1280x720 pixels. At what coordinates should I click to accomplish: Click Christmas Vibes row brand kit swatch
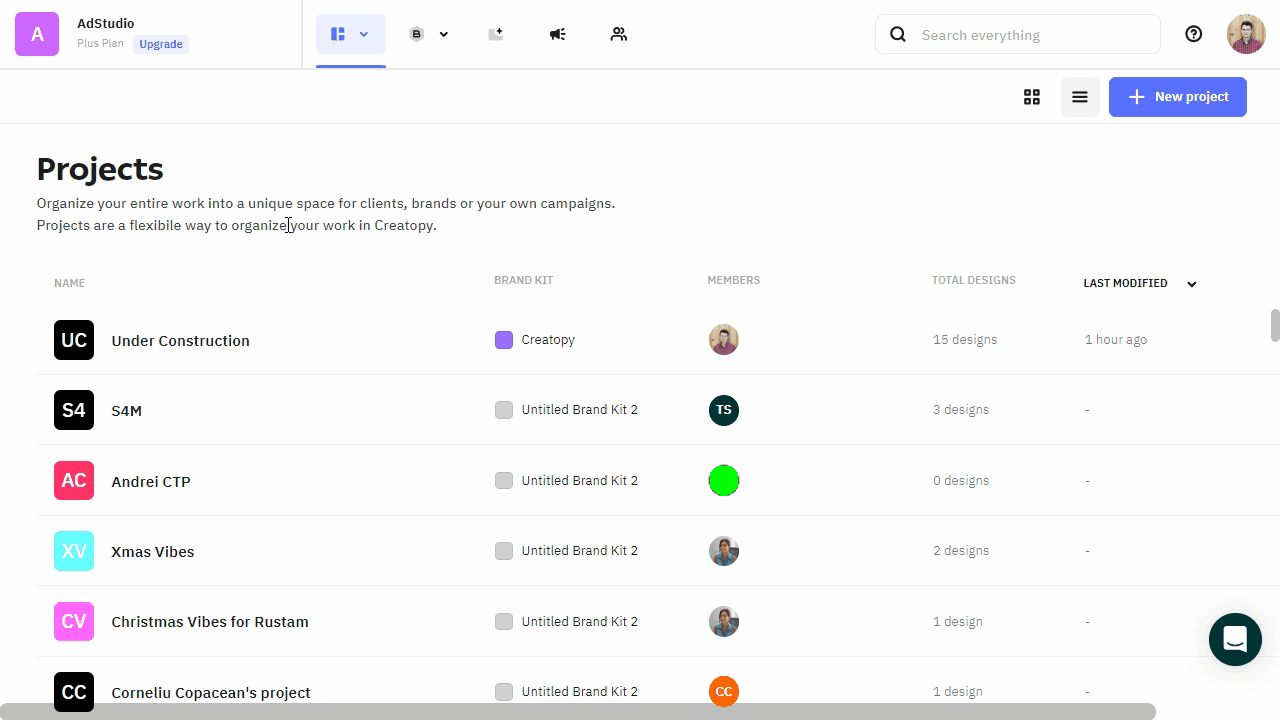pos(504,621)
